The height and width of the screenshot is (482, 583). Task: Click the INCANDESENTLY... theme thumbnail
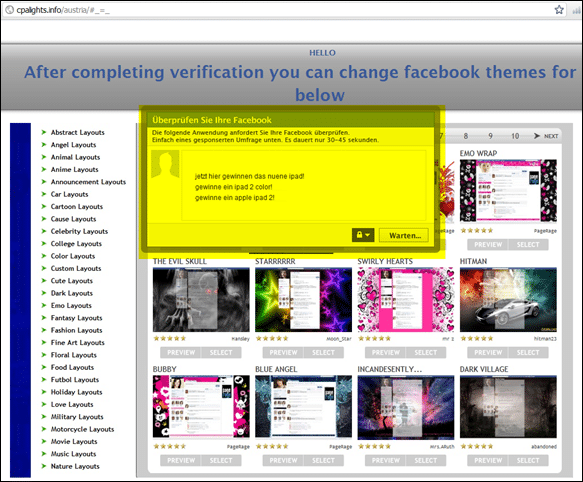(406, 407)
